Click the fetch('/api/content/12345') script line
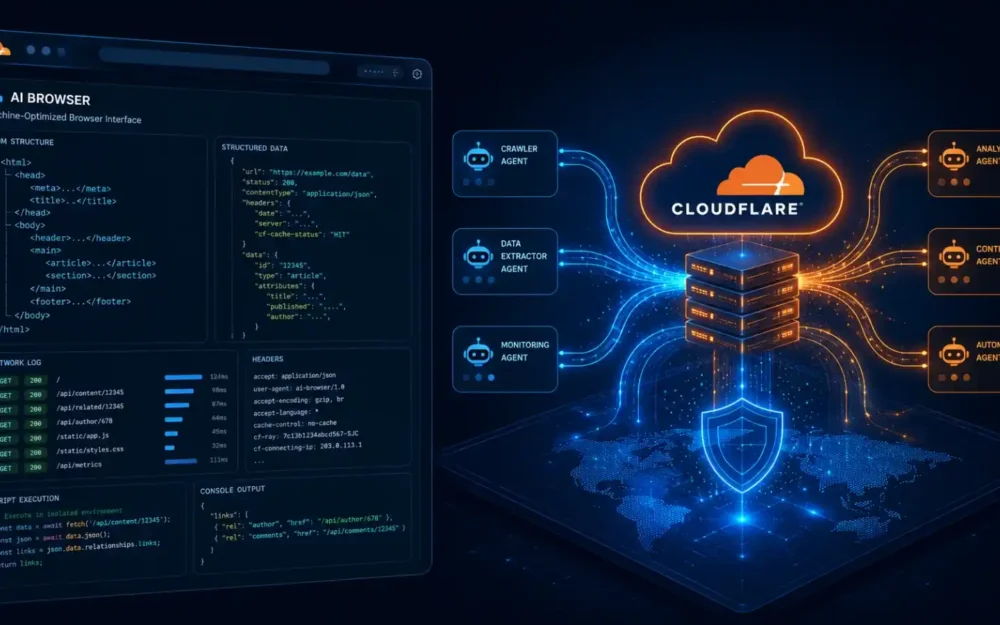 pos(85,524)
